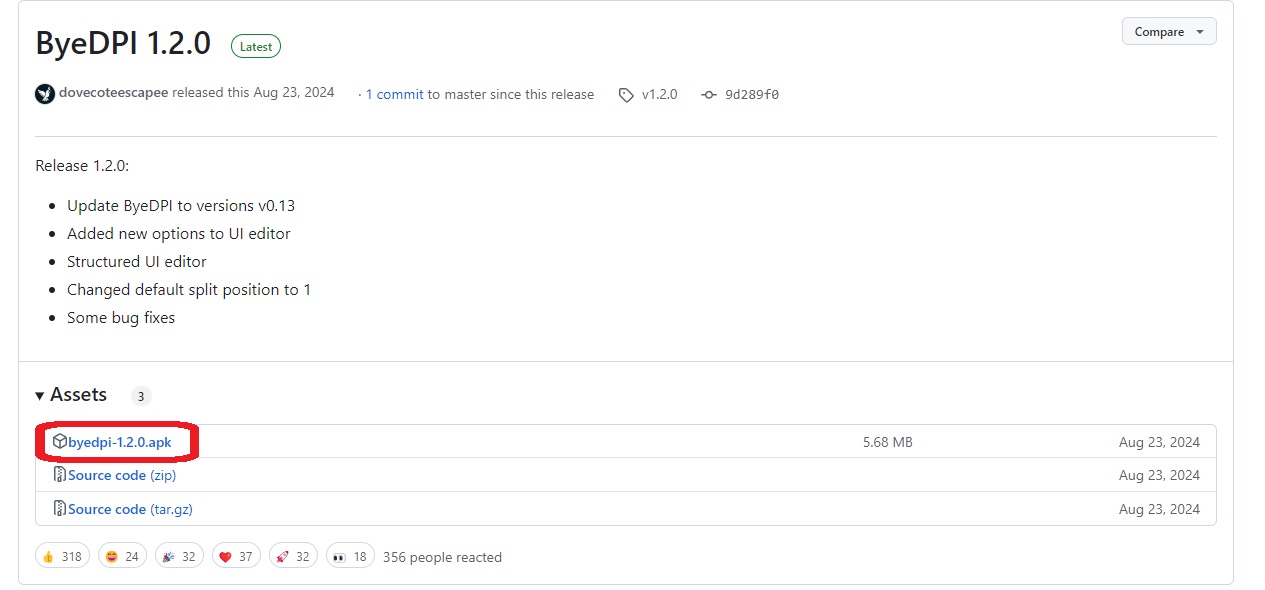Click the 'Release 1.2.0:' text
The image size is (1265, 590).
[82, 166]
